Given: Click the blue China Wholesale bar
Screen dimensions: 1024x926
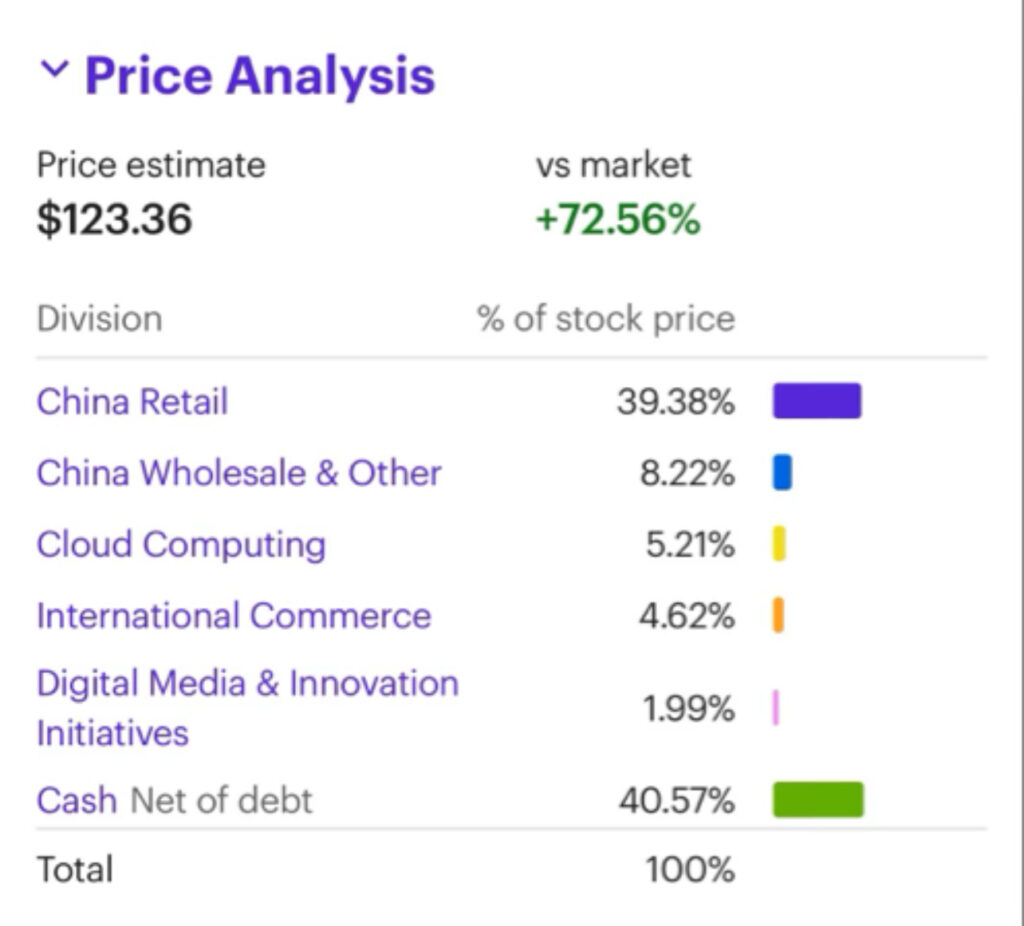Looking at the screenshot, I should point(782,472).
